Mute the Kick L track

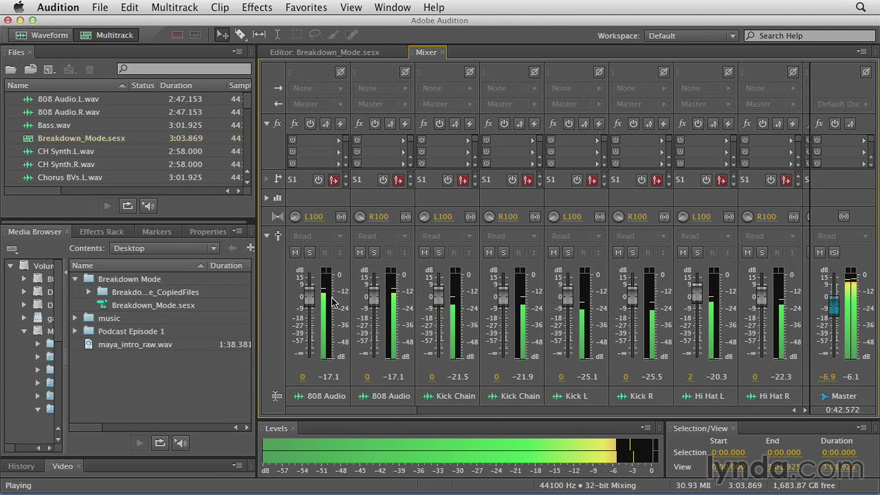coord(553,253)
